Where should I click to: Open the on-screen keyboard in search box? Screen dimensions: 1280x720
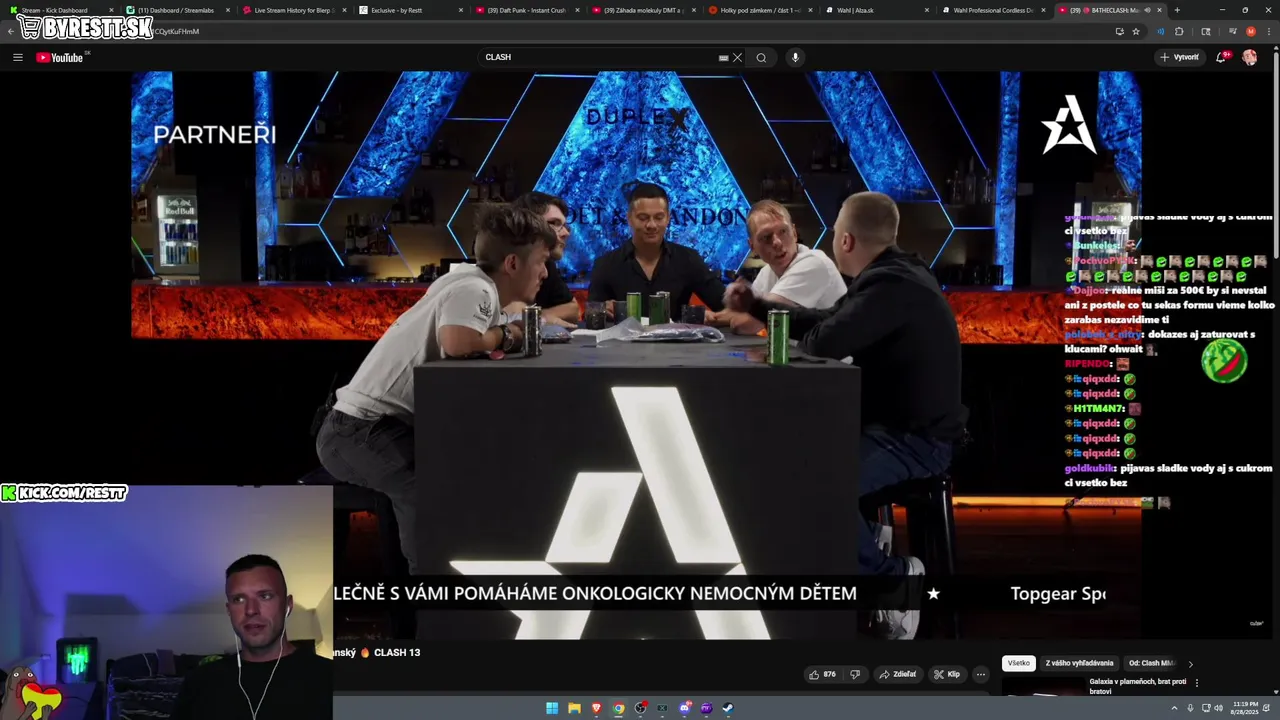[723, 57]
